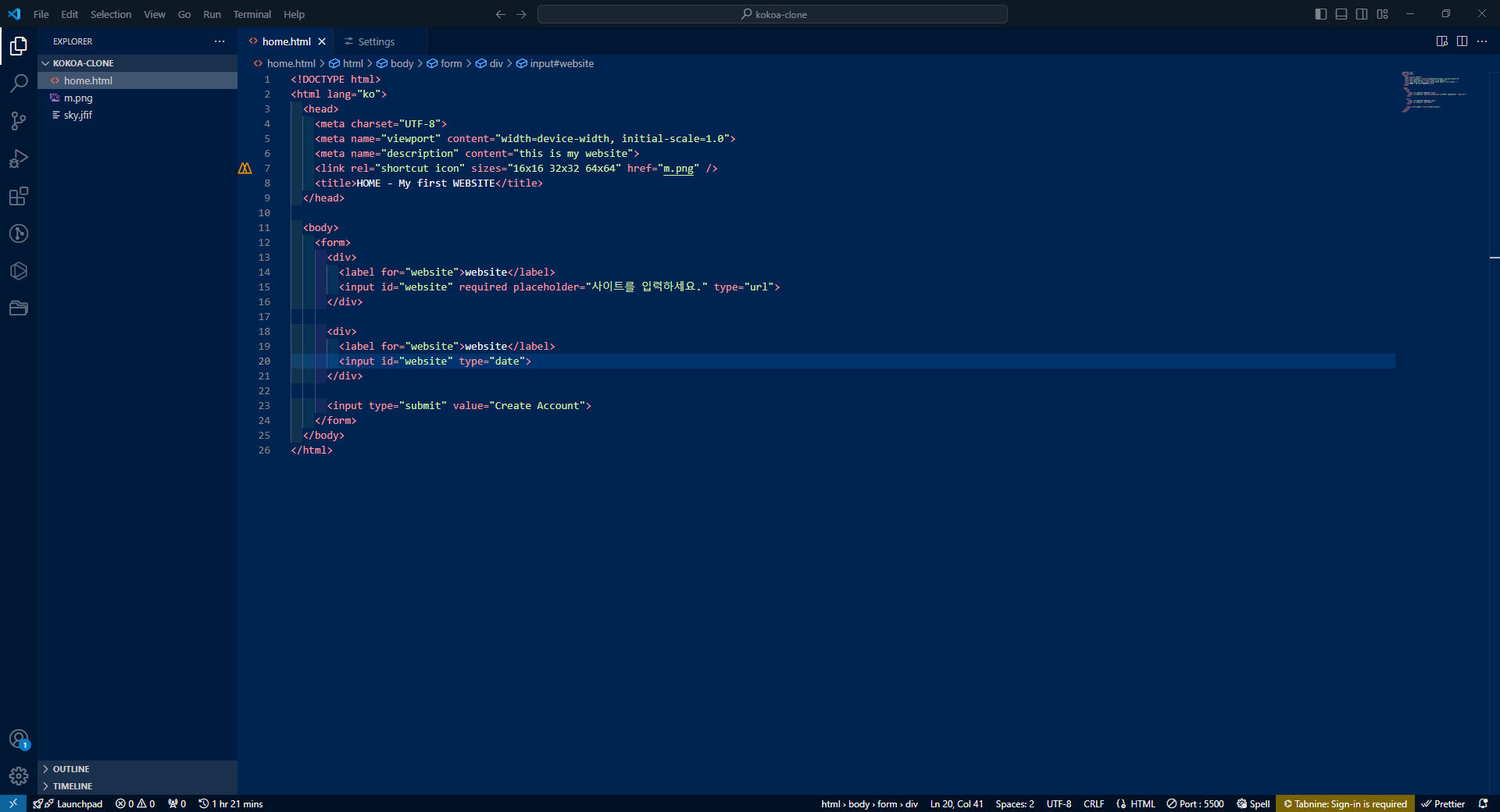This screenshot has height=812, width=1500.
Task: Click the minimap code overview
Action: (x=1434, y=91)
